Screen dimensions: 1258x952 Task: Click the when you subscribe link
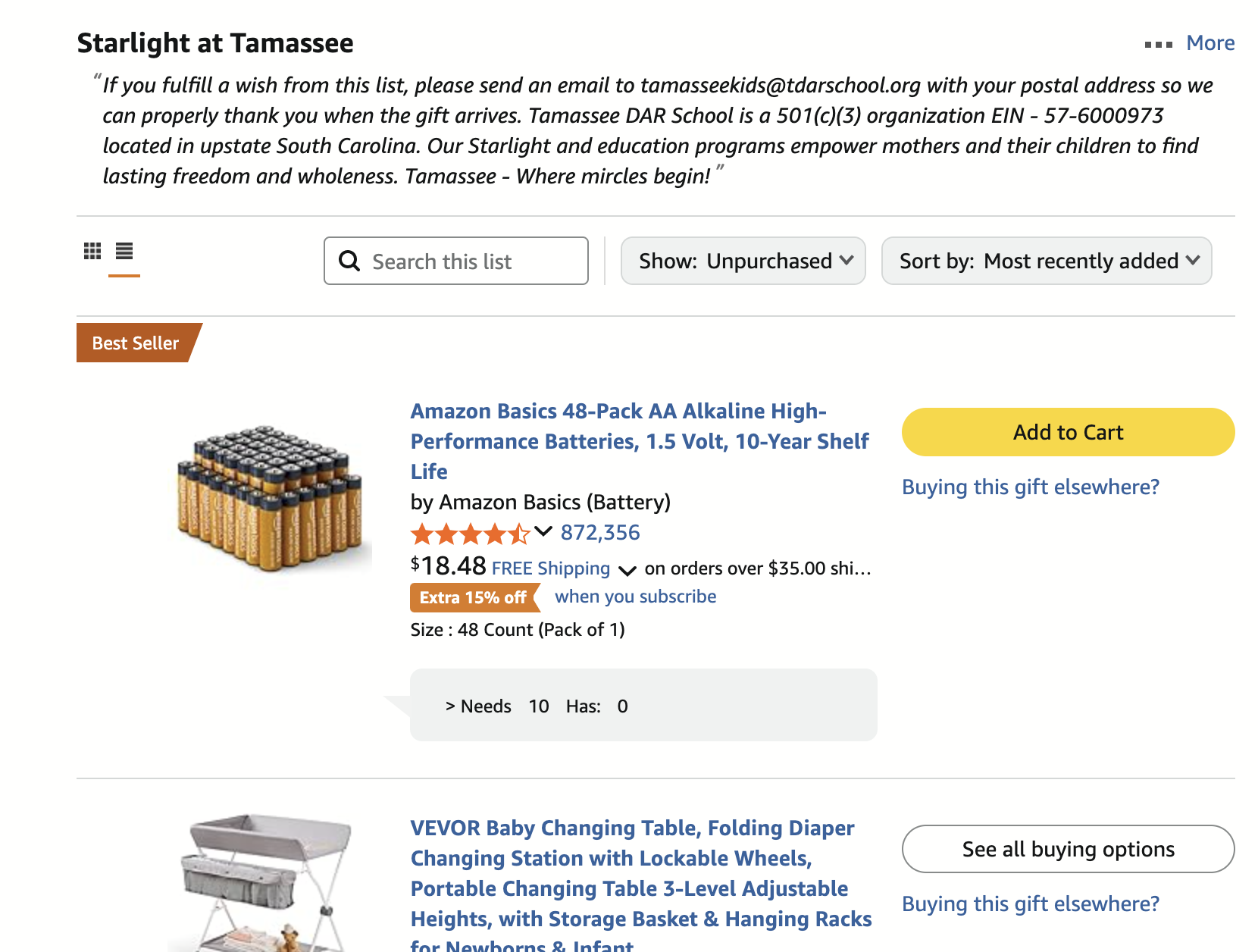click(x=635, y=597)
